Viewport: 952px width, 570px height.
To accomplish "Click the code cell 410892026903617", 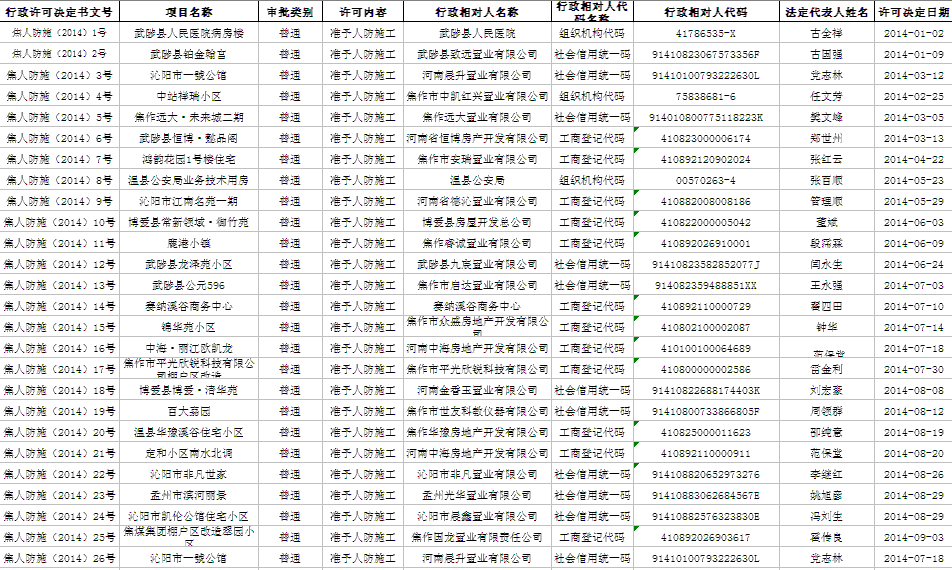I will [705, 537].
